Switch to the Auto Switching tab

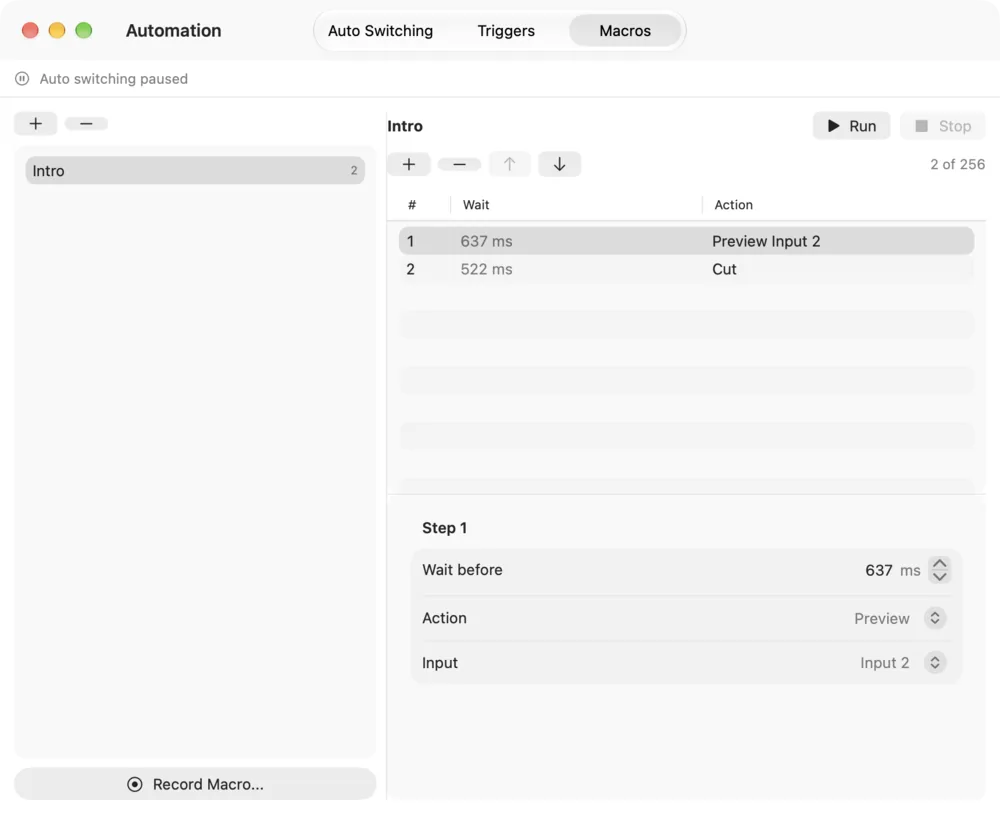(x=380, y=31)
